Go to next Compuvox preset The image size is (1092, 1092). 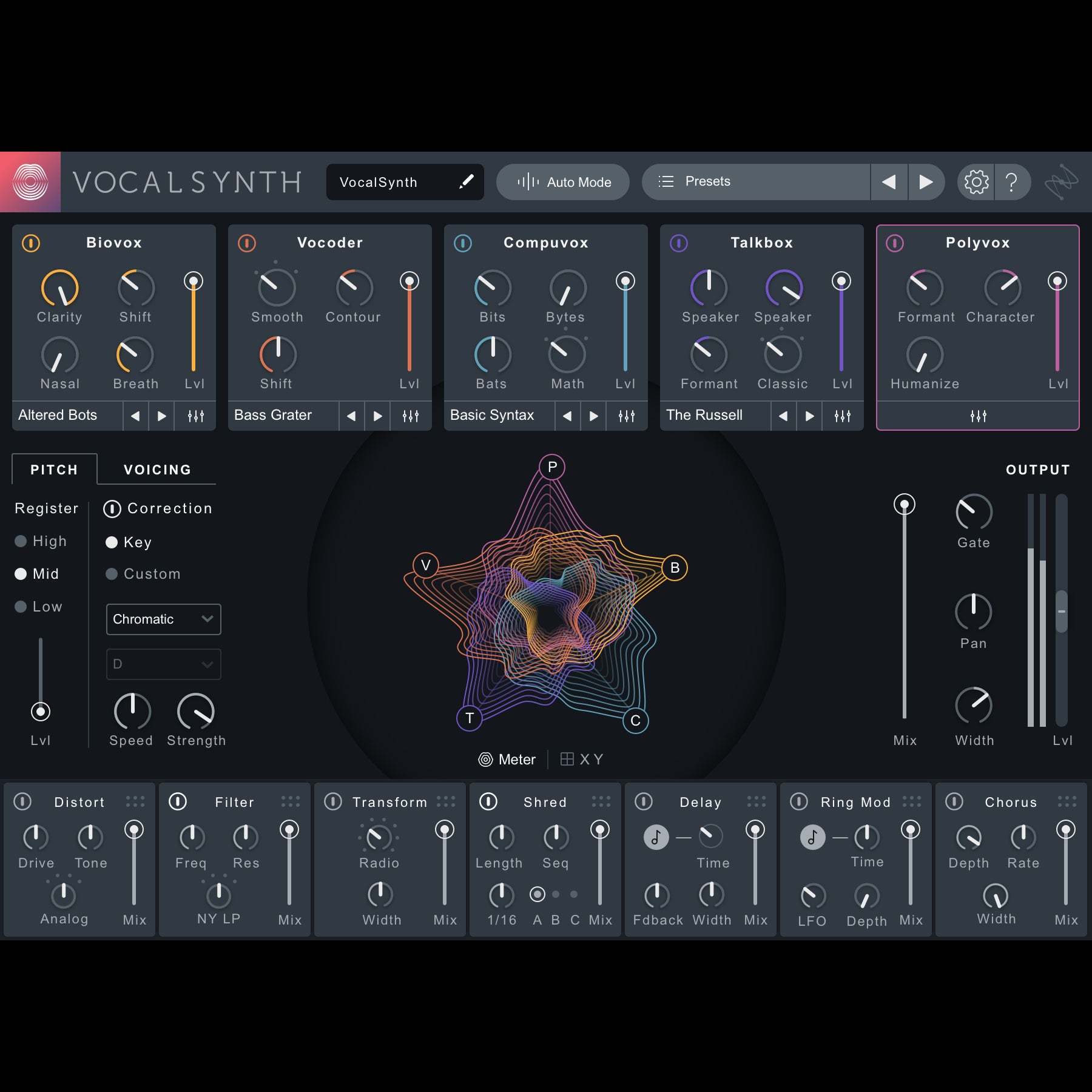point(593,416)
